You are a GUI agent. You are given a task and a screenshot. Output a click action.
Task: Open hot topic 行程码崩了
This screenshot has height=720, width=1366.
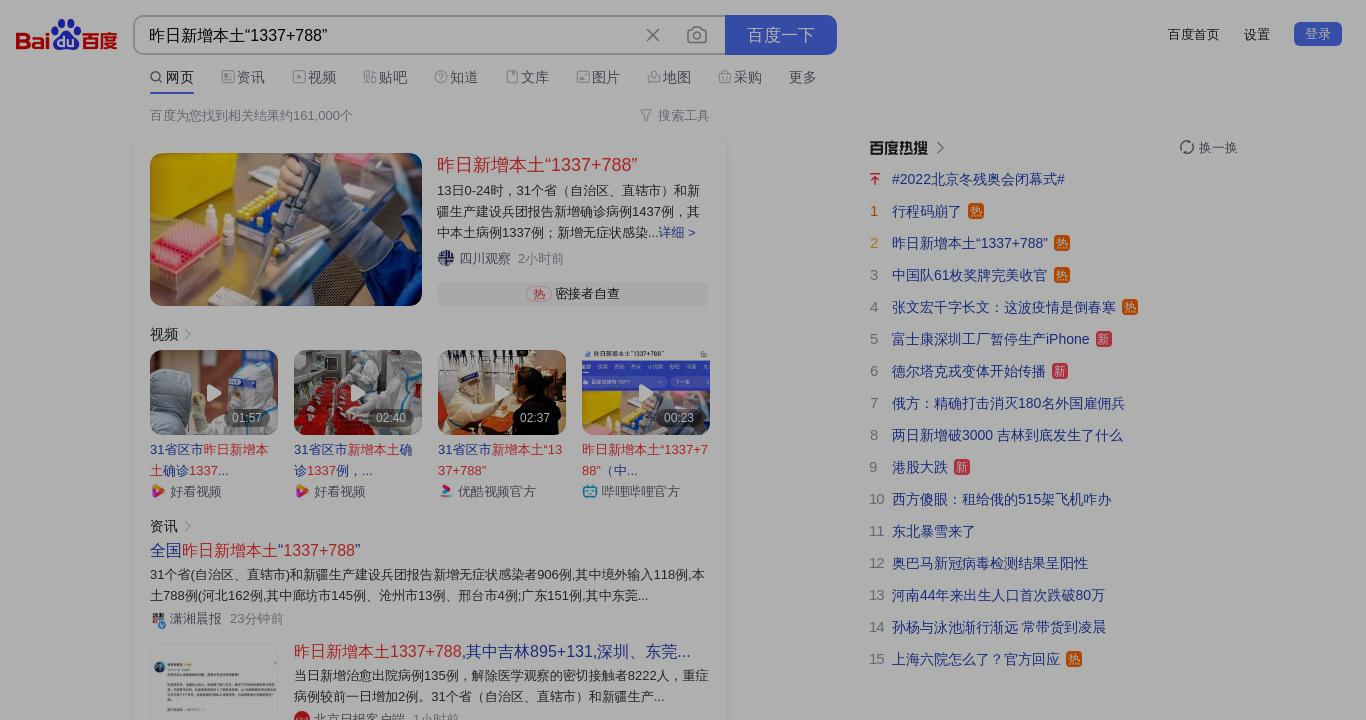coord(926,211)
